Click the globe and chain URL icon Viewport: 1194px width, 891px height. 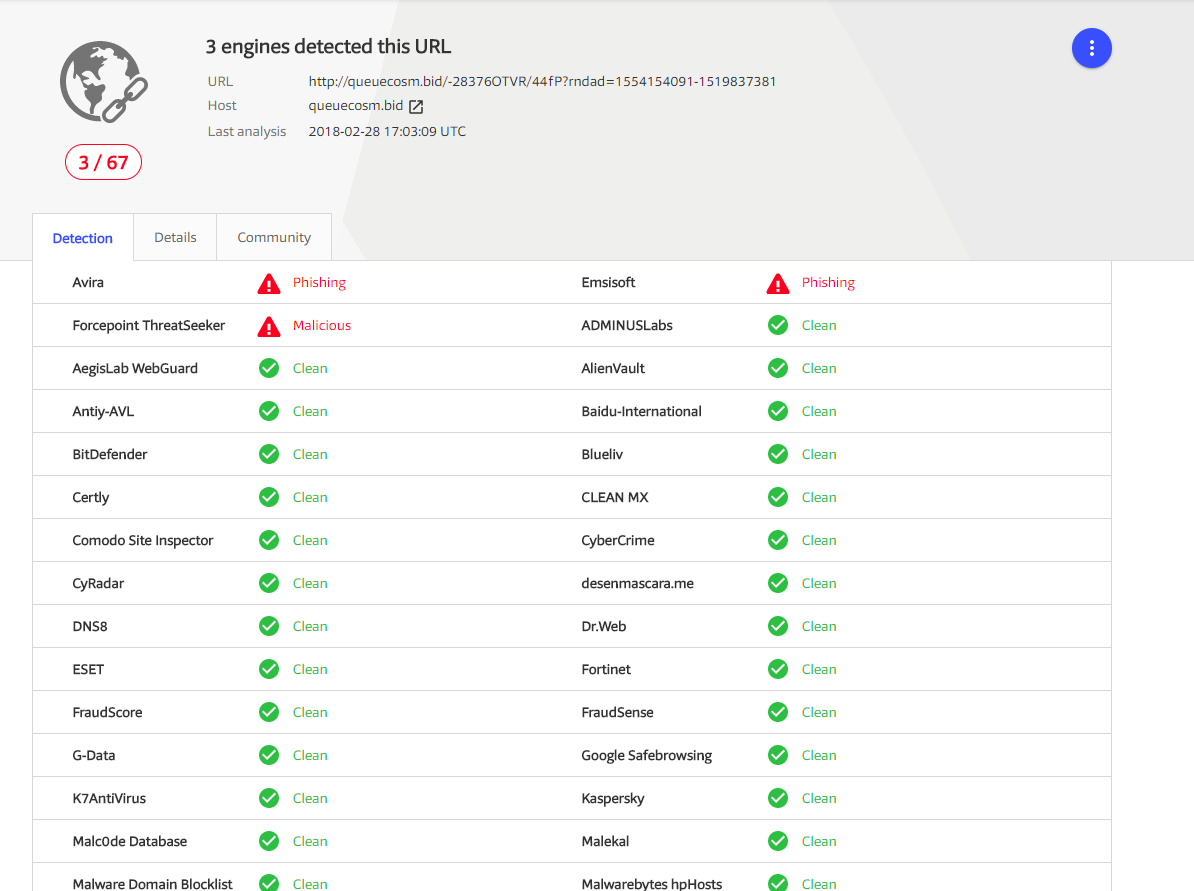click(x=103, y=81)
